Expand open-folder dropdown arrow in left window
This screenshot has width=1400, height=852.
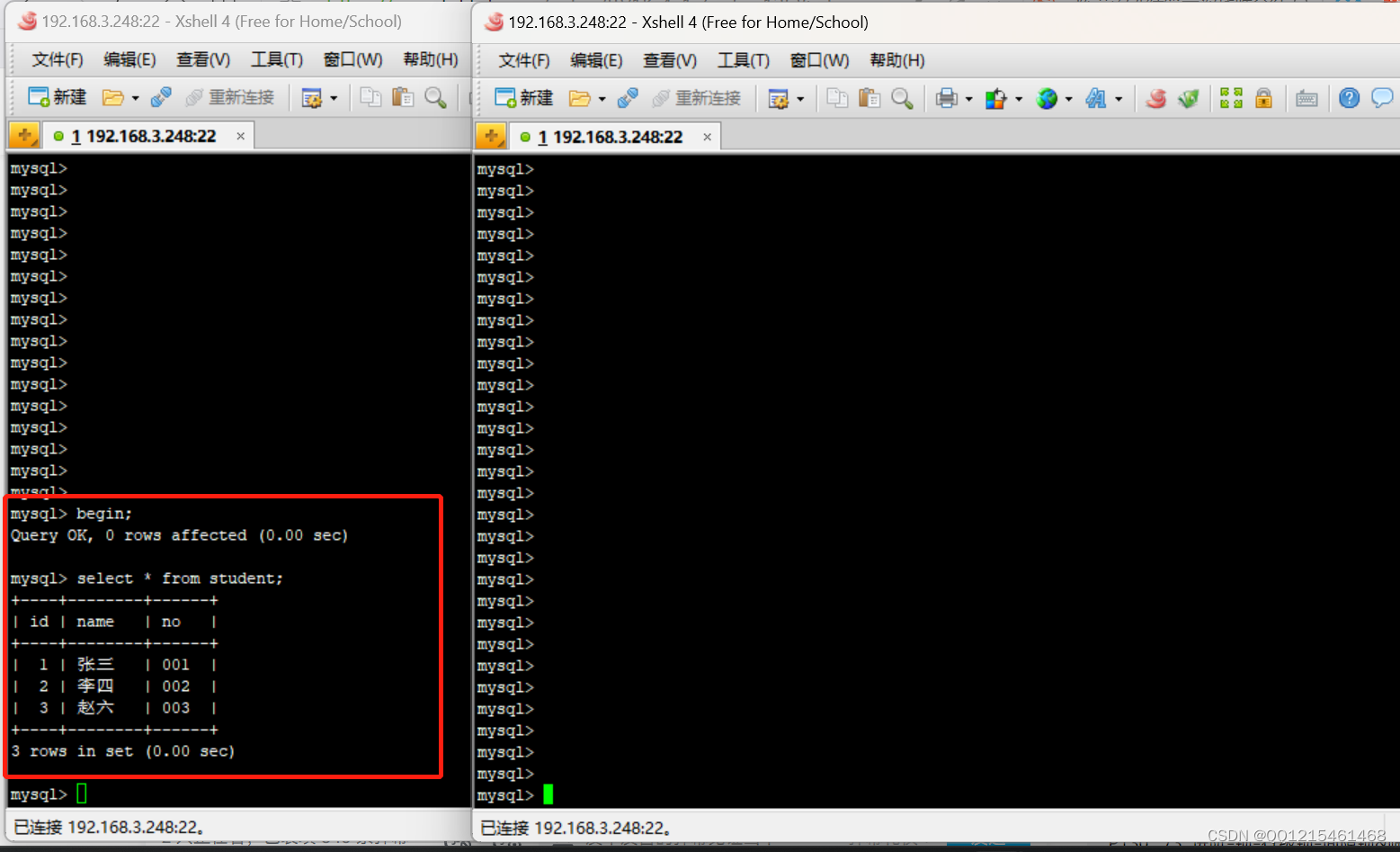tap(136, 98)
